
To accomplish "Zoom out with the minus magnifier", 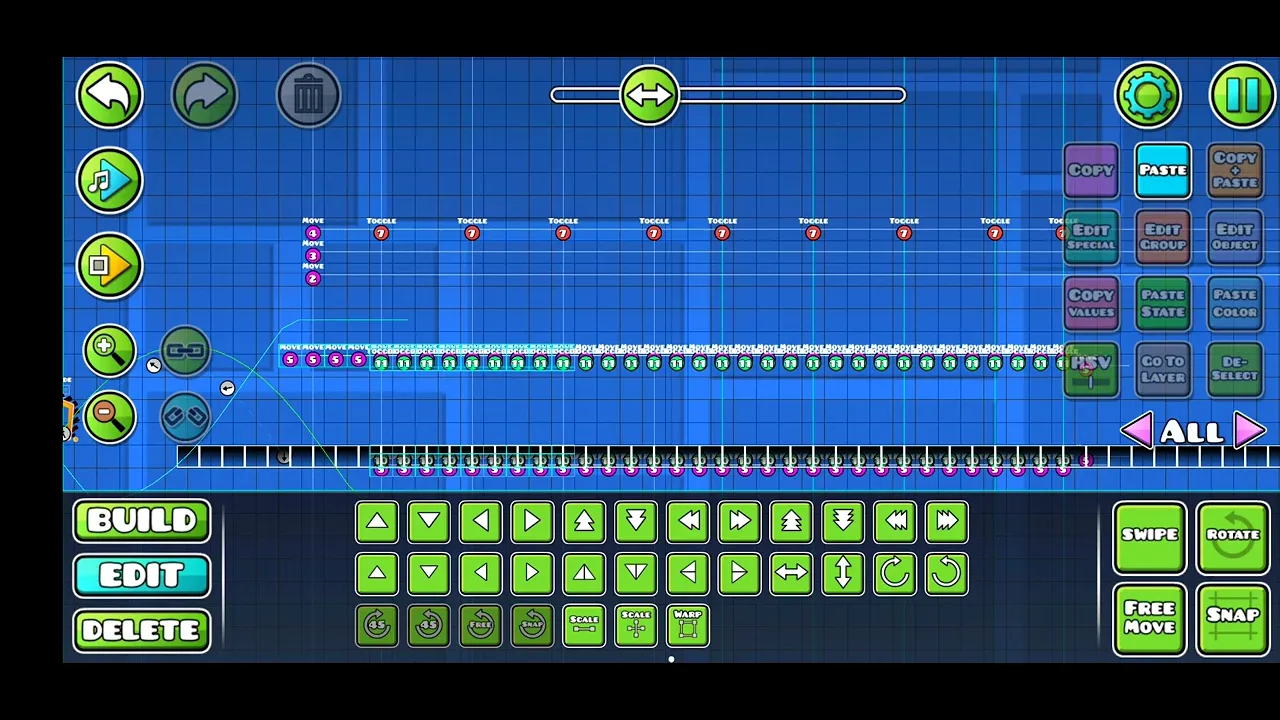I will coord(110,416).
